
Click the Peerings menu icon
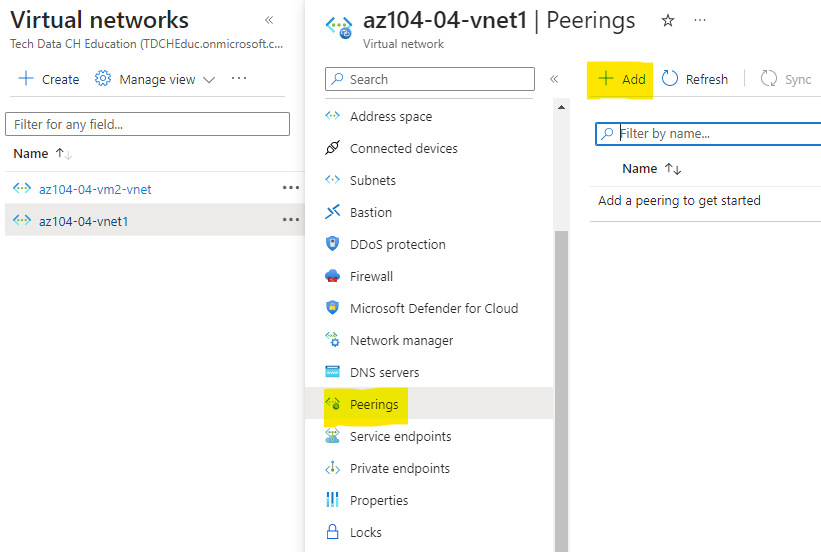(x=332, y=403)
